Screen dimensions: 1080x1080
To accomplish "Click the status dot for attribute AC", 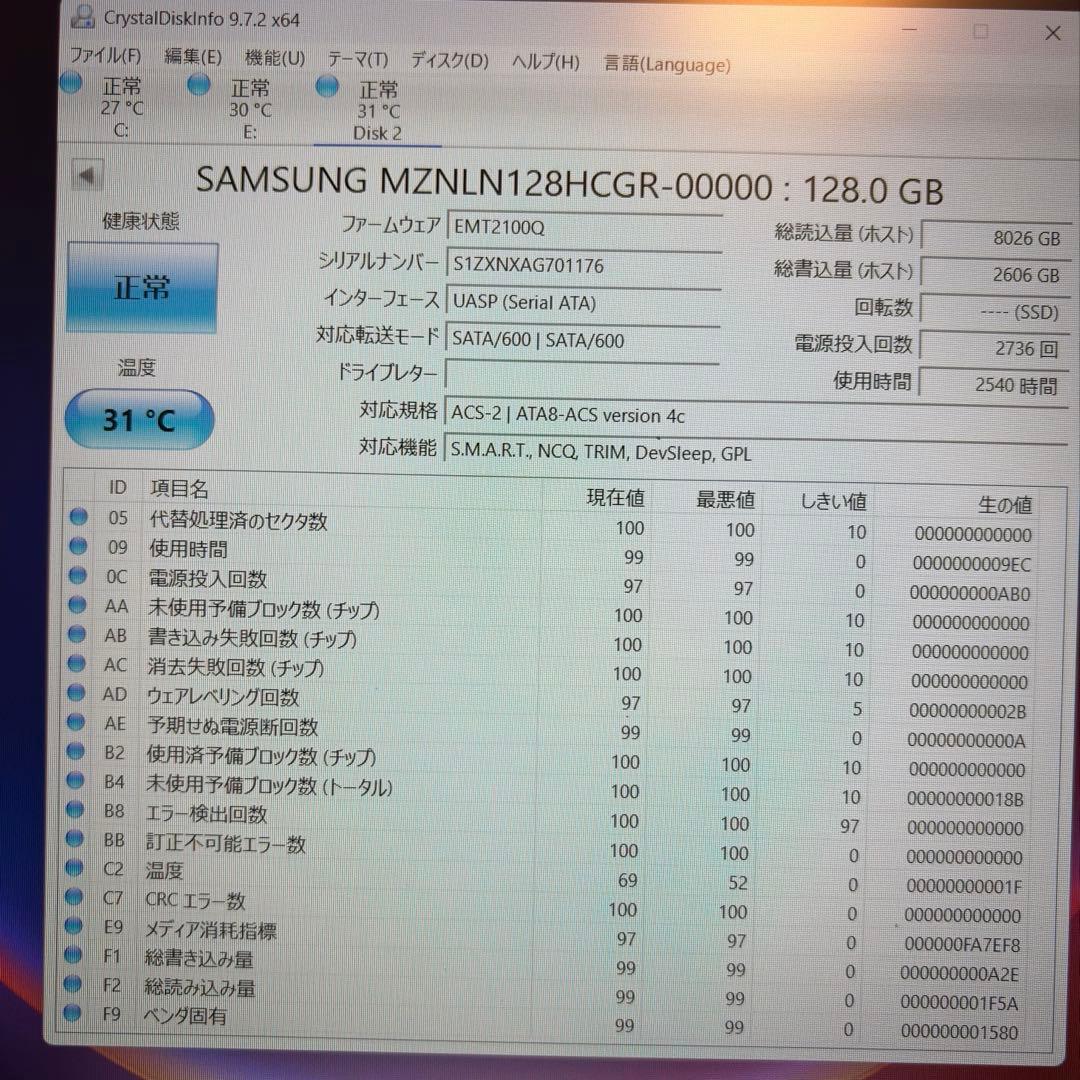I will (x=76, y=663).
